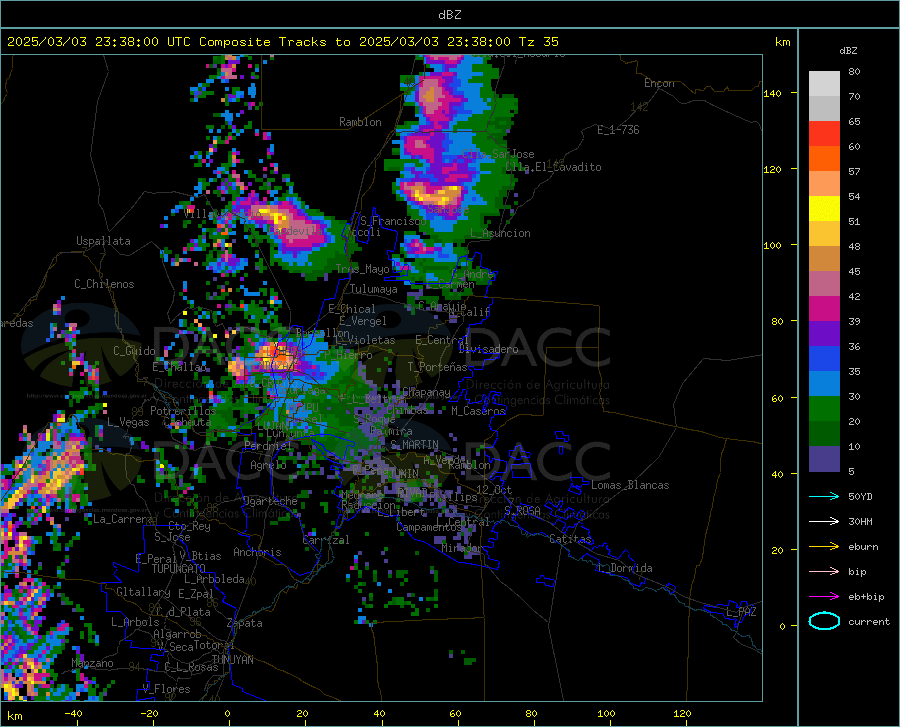Image resolution: width=900 pixels, height=727 pixels.
Task: Click the pink bip arrow legend icon
Action: [x=824, y=572]
